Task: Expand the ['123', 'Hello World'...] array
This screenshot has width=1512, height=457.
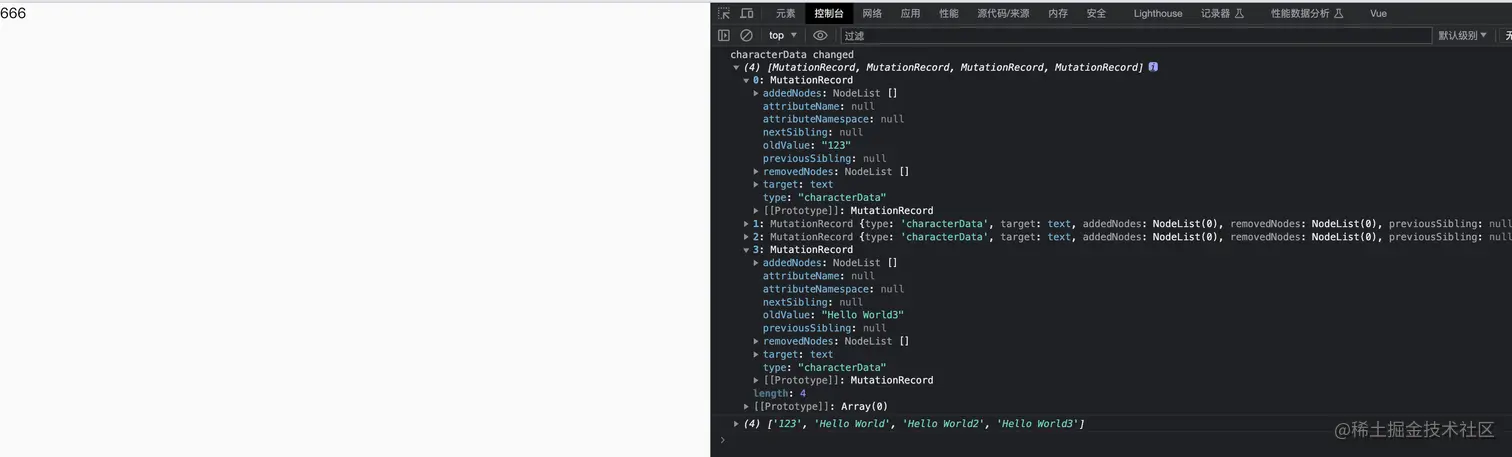Action: point(737,424)
